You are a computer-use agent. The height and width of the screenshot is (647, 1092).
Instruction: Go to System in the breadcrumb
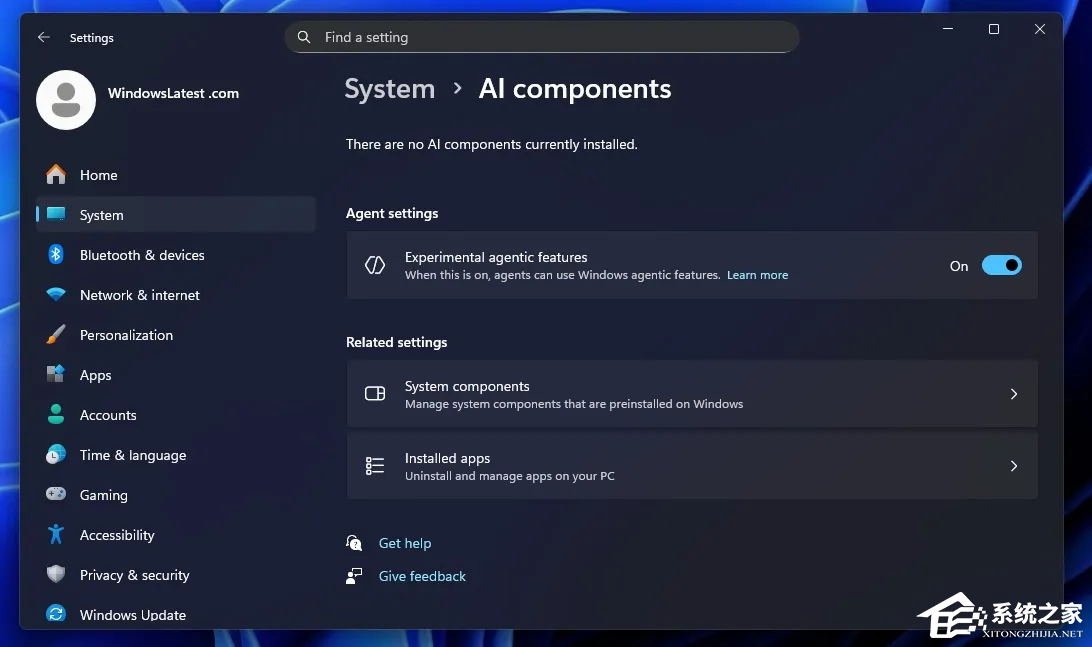click(x=389, y=89)
